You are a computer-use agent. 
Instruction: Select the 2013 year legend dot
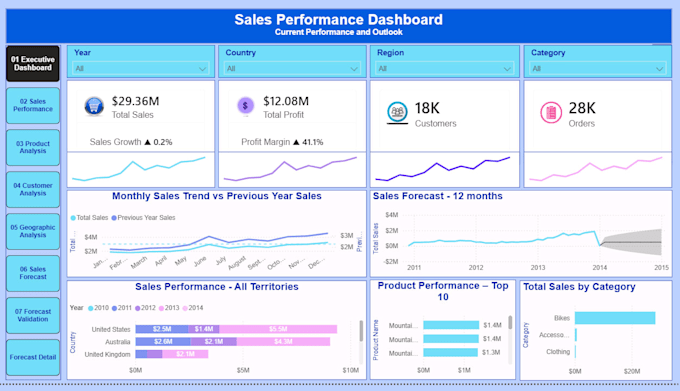click(x=161, y=308)
